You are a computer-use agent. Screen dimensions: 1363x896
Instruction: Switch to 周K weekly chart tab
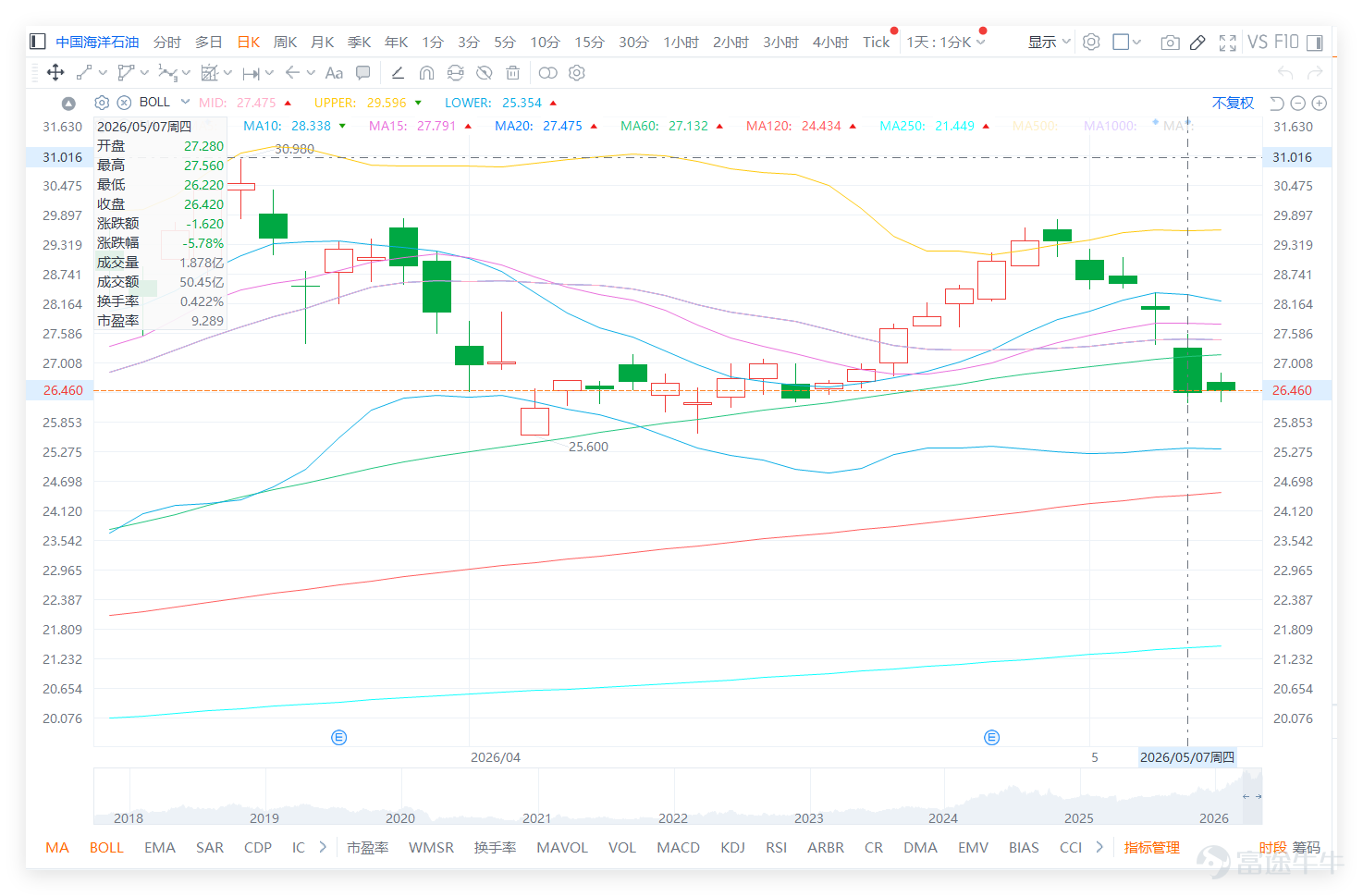tap(285, 43)
